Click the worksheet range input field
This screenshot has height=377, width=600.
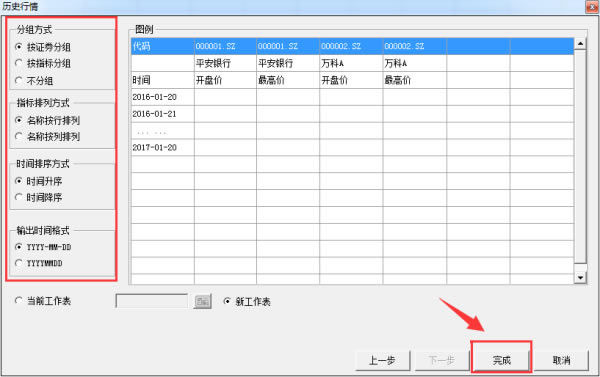pyautogui.click(x=152, y=301)
